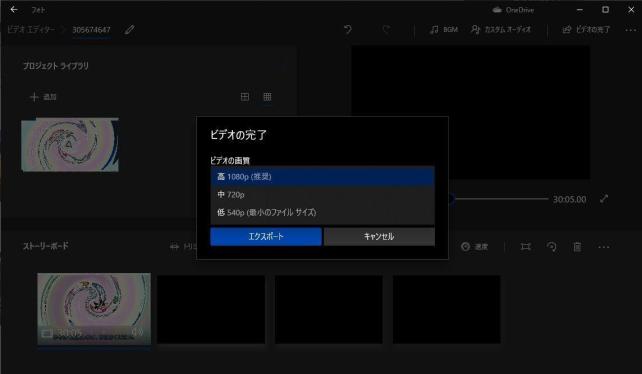Click the エクスポート button

(x=266, y=236)
